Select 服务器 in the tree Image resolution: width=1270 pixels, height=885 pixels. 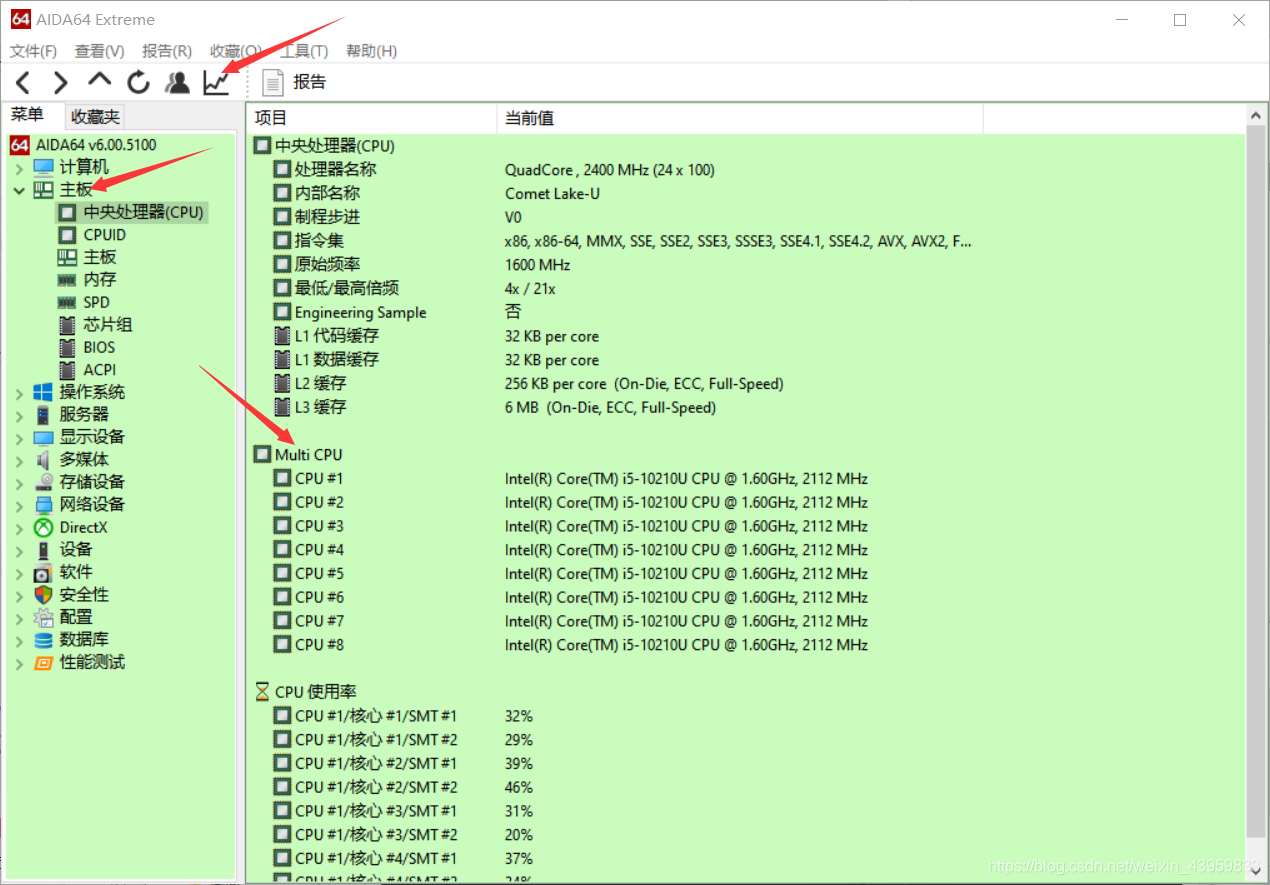[84, 414]
